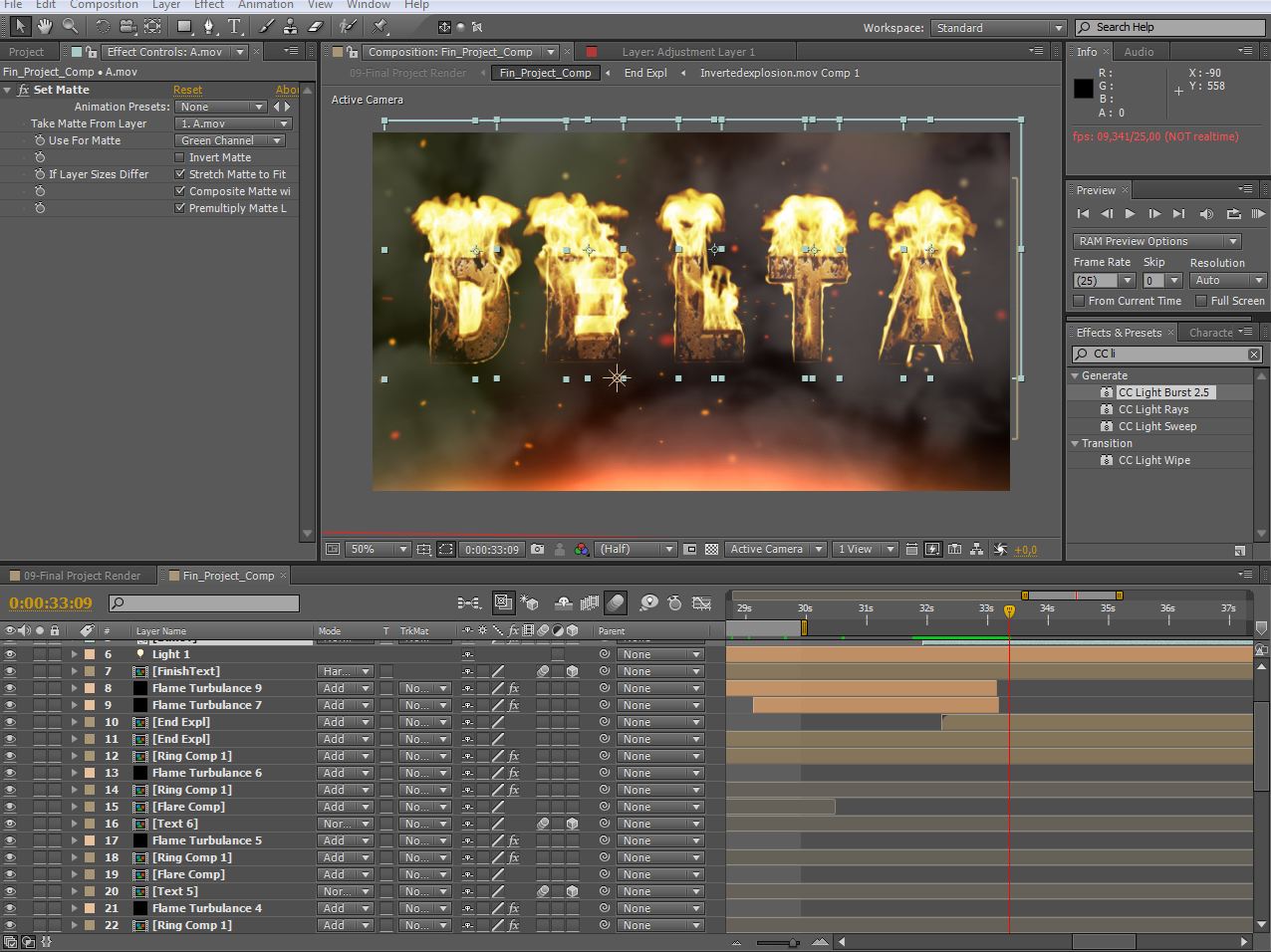Open the Composition menu
Viewport: 1271px width, 952px height.
[103, 5]
